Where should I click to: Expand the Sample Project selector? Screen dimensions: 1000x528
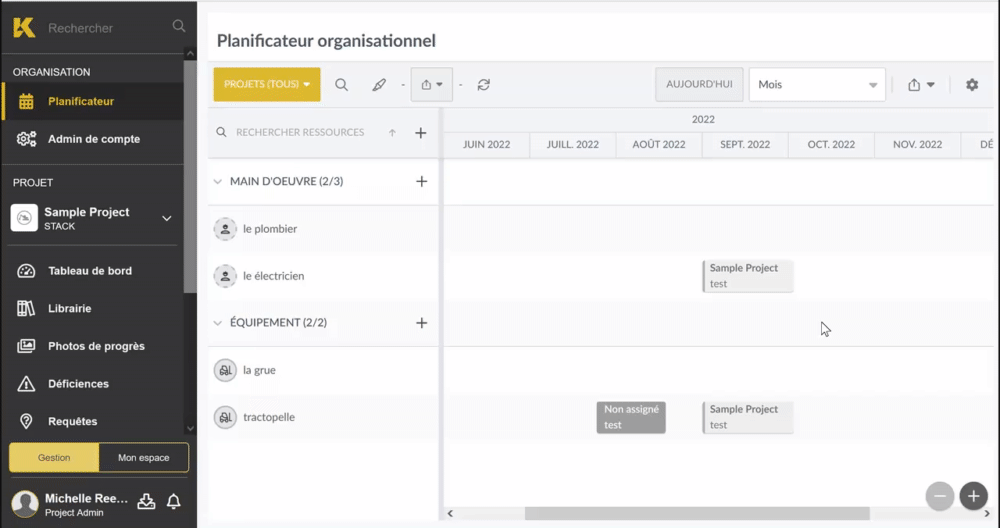(166, 219)
